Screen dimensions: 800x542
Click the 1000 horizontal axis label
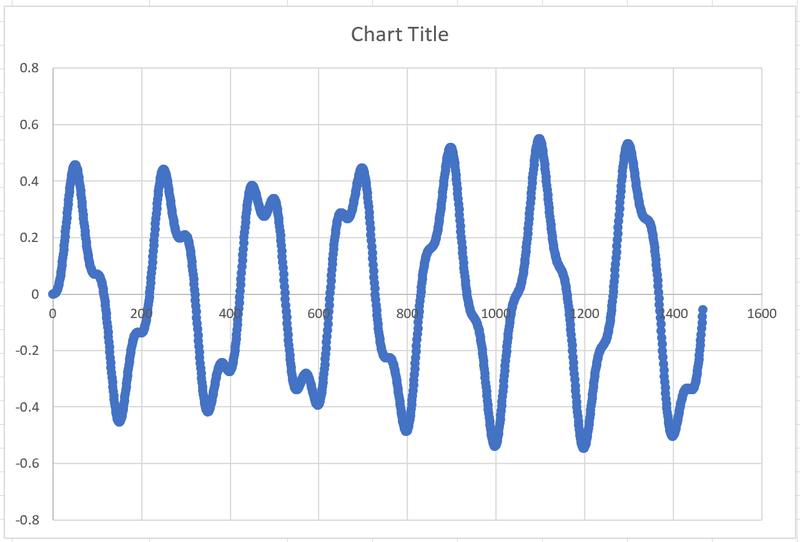(x=495, y=313)
